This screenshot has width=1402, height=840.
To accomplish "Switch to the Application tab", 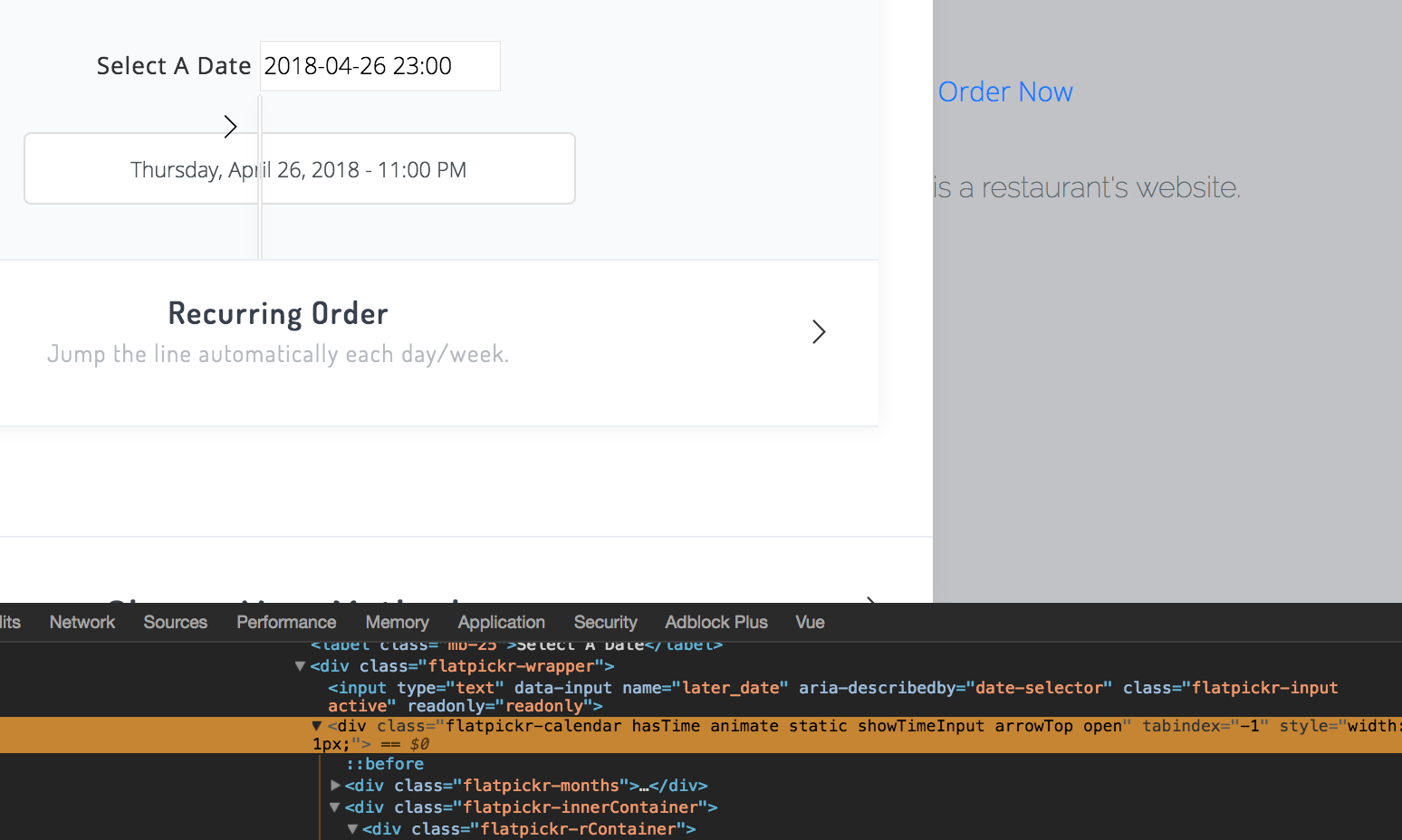I will (501, 622).
